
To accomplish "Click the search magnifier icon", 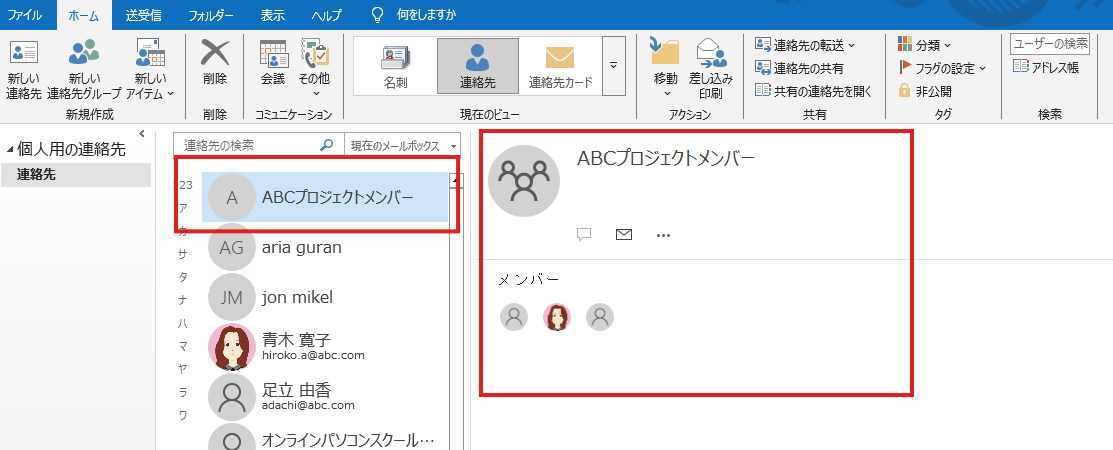I will [x=327, y=145].
